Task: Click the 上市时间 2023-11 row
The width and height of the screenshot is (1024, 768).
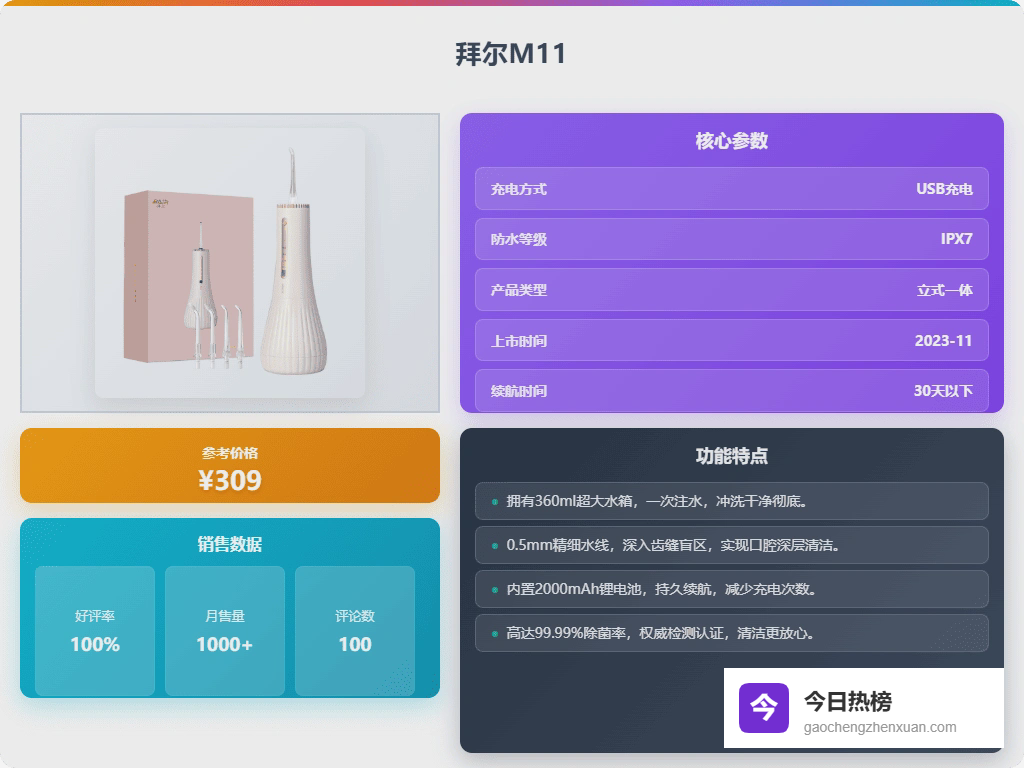Action: point(731,340)
